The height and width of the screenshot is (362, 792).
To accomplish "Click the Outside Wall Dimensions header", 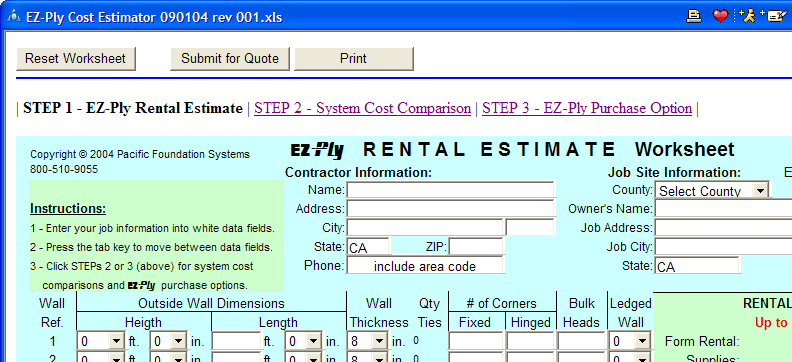I will click(x=211, y=303).
